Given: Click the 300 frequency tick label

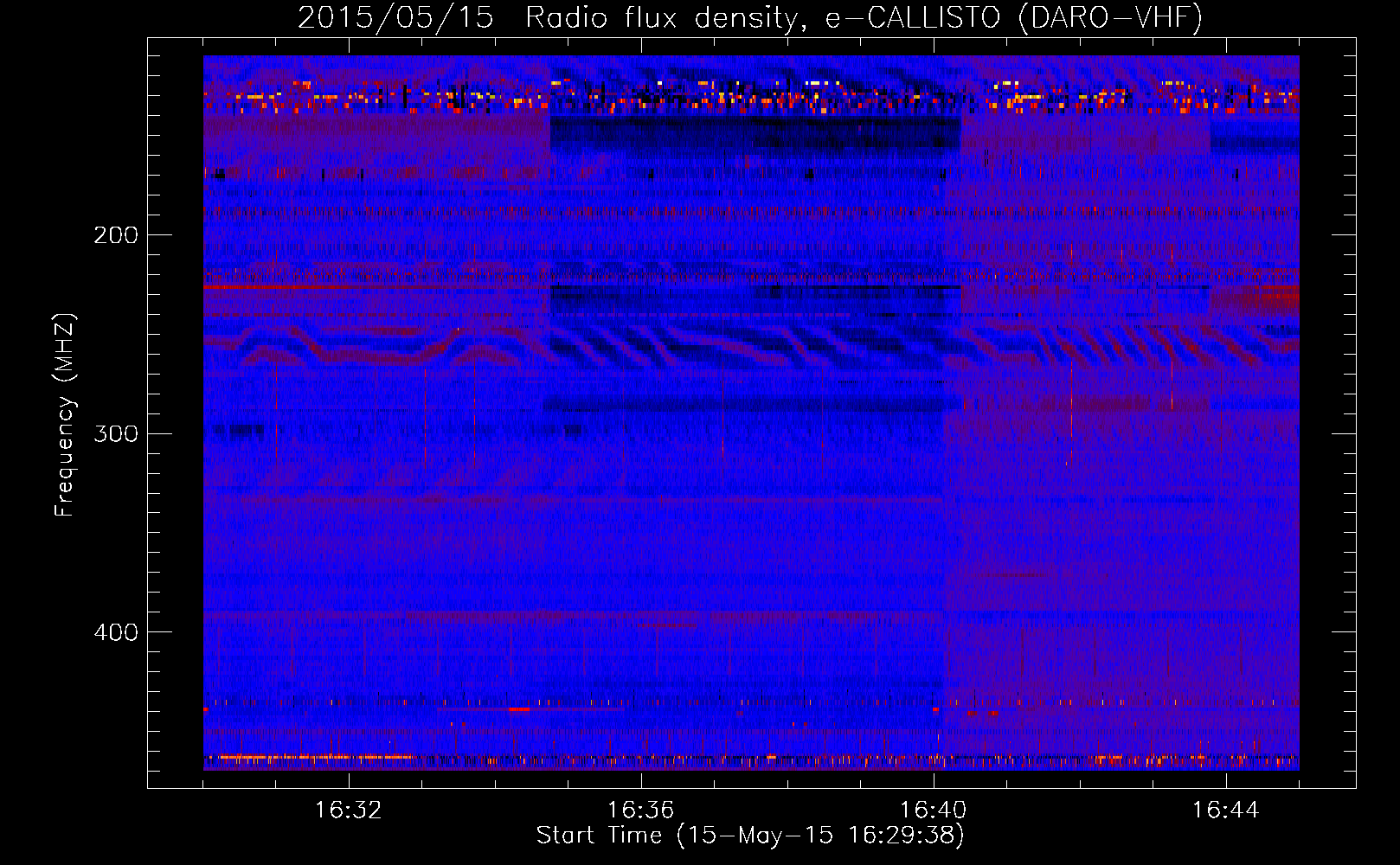Looking at the screenshot, I should pos(116,433).
